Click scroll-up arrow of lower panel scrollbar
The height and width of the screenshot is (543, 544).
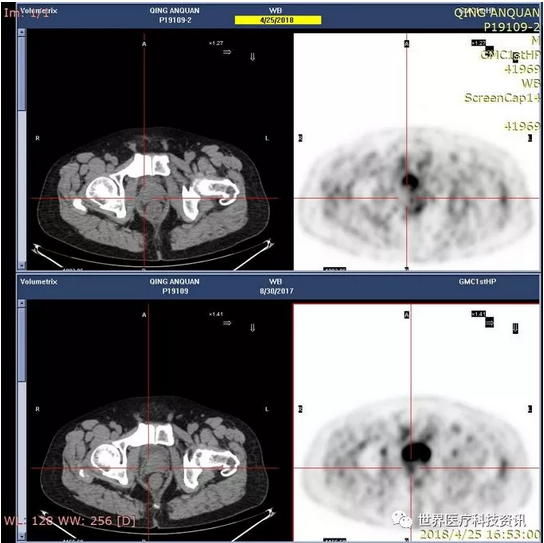(22, 303)
